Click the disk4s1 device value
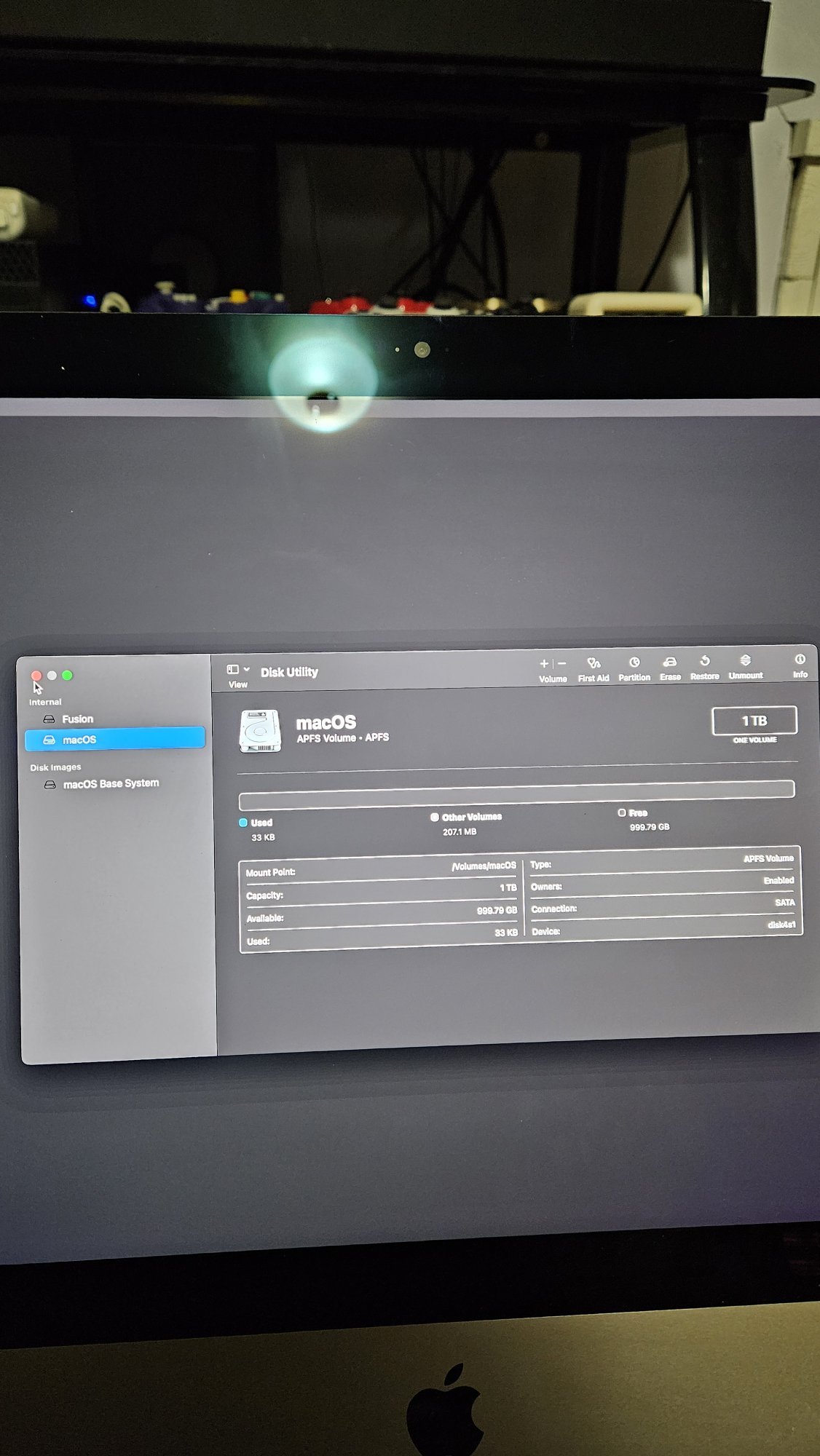 pyautogui.click(x=781, y=925)
